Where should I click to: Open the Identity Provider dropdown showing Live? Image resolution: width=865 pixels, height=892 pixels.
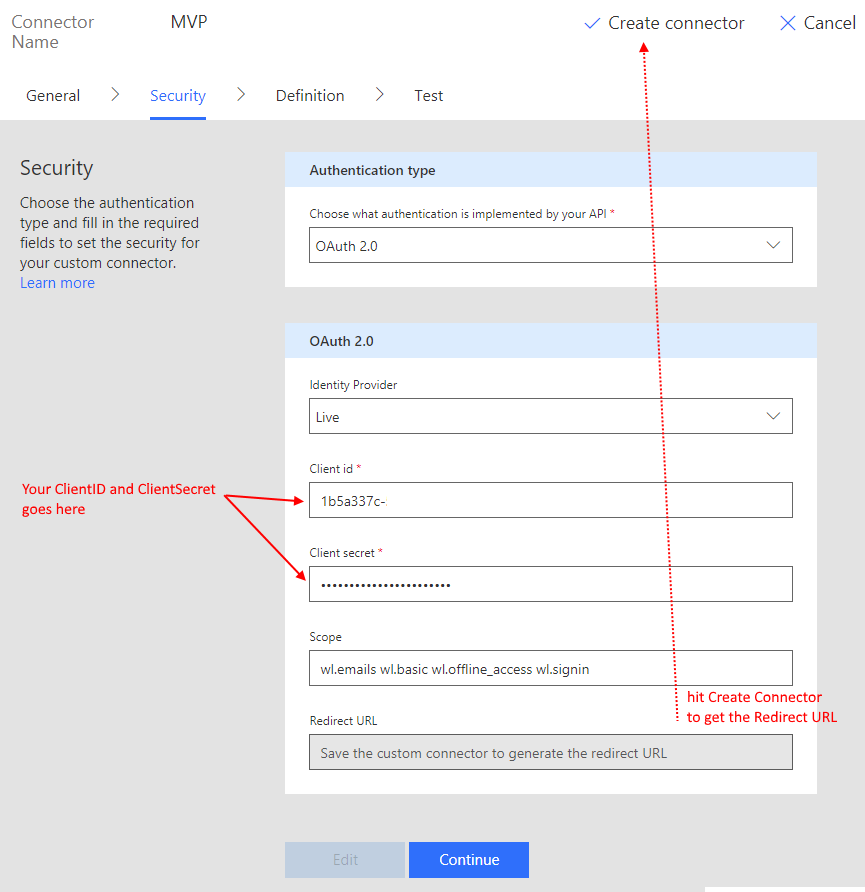[x=772, y=416]
